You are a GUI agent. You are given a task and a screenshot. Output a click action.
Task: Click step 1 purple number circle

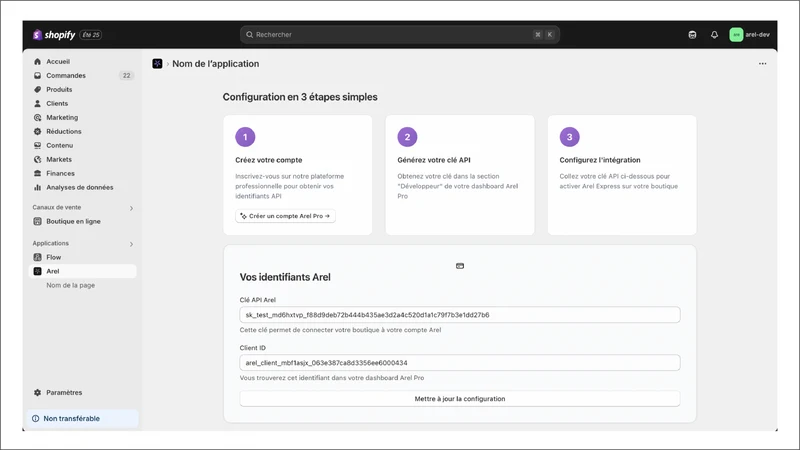(245, 137)
